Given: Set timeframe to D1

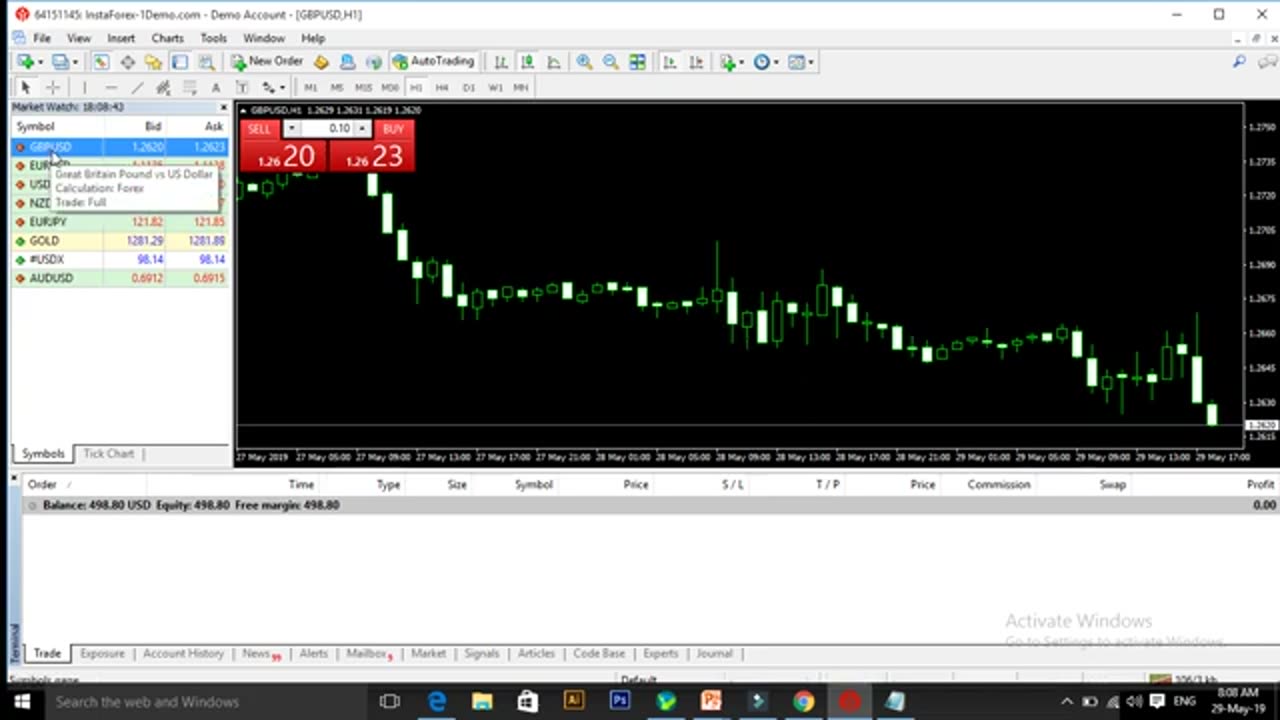Looking at the screenshot, I should tap(469, 88).
